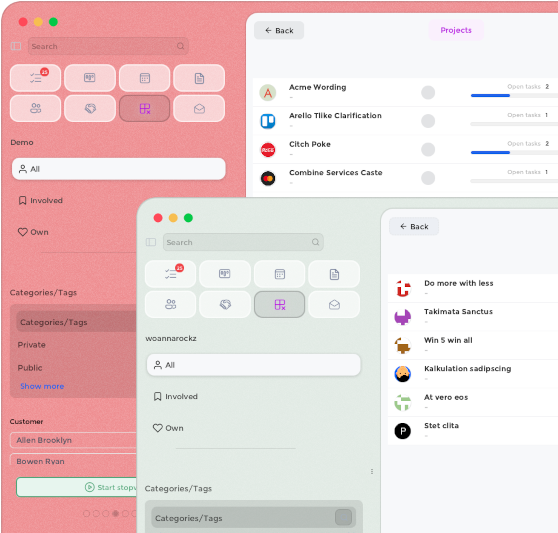Open tasks list icon in pink window
The height and width of the screenshot is (533, 558).
click(x=36, y=78)
